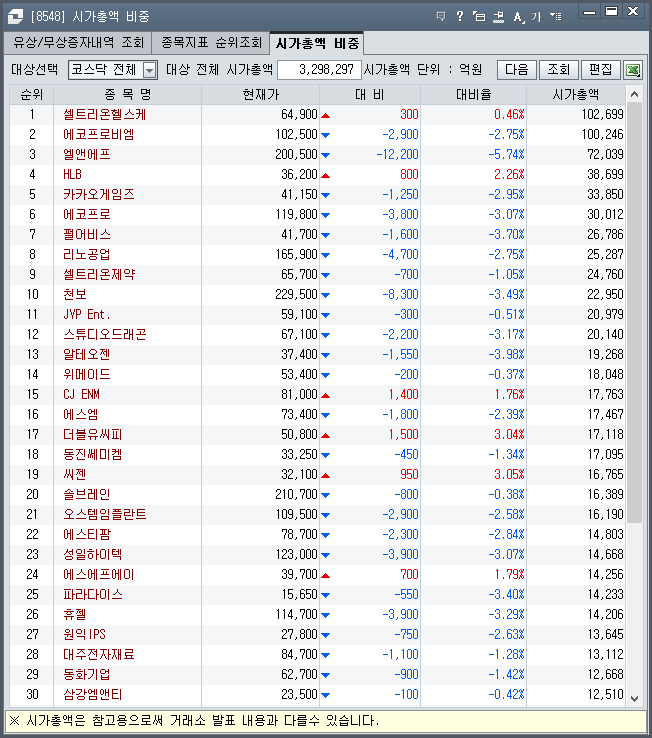Screen dimensions: 652x738
Task: Select stock 원익IPS
Action: click(85, 634)
